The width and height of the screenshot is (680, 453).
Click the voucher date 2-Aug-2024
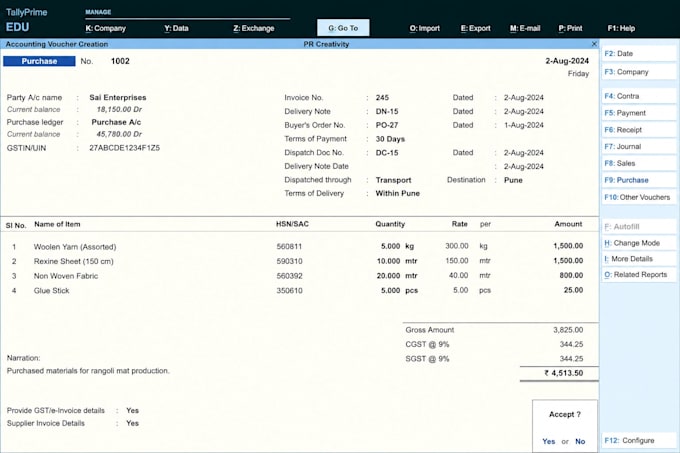[567, 61]
